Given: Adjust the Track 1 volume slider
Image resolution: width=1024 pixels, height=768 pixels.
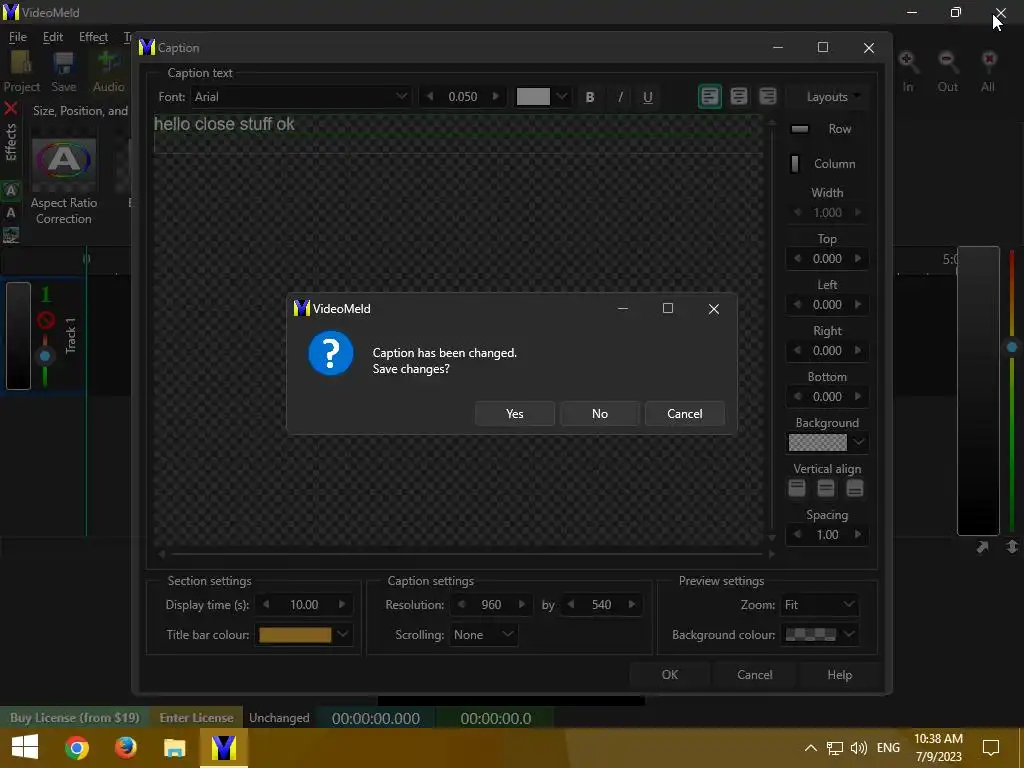Looking at the screenshot, I should [x=44, y=356].
